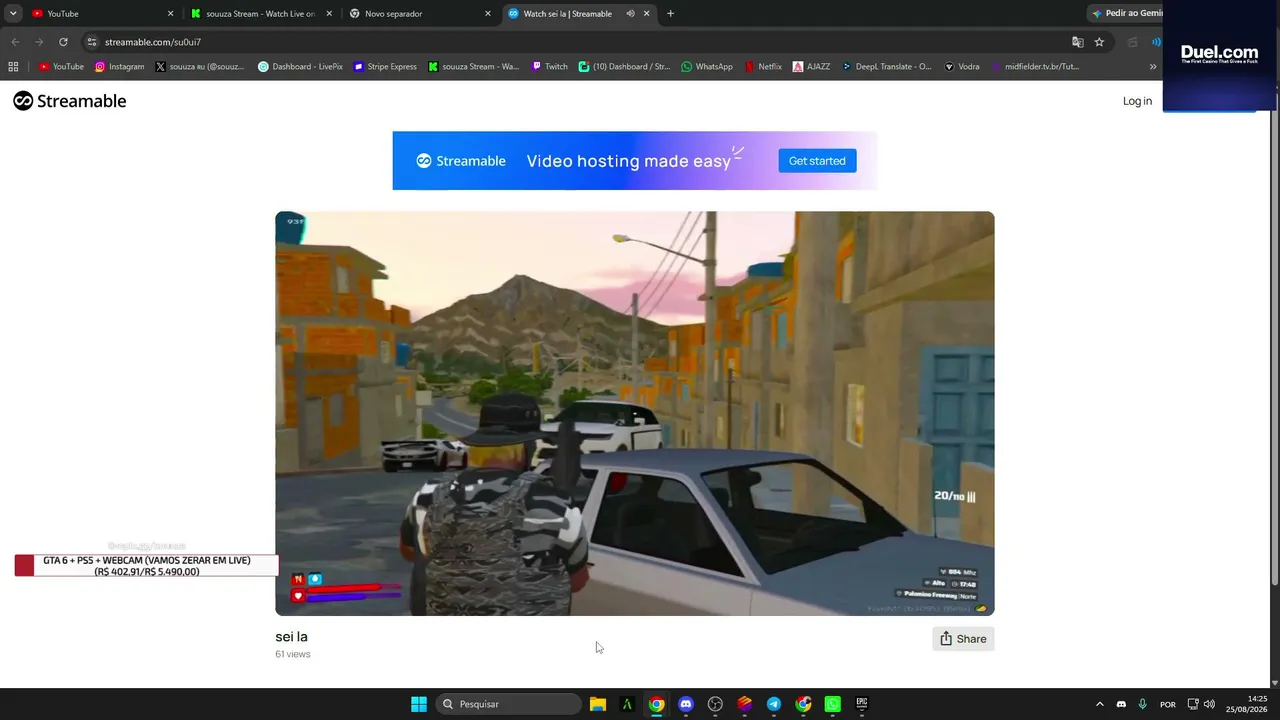Viewport: 1280px width, 720px height.
Task: Open the (10) Dashboard bookmark
Action: coord(625,67)
